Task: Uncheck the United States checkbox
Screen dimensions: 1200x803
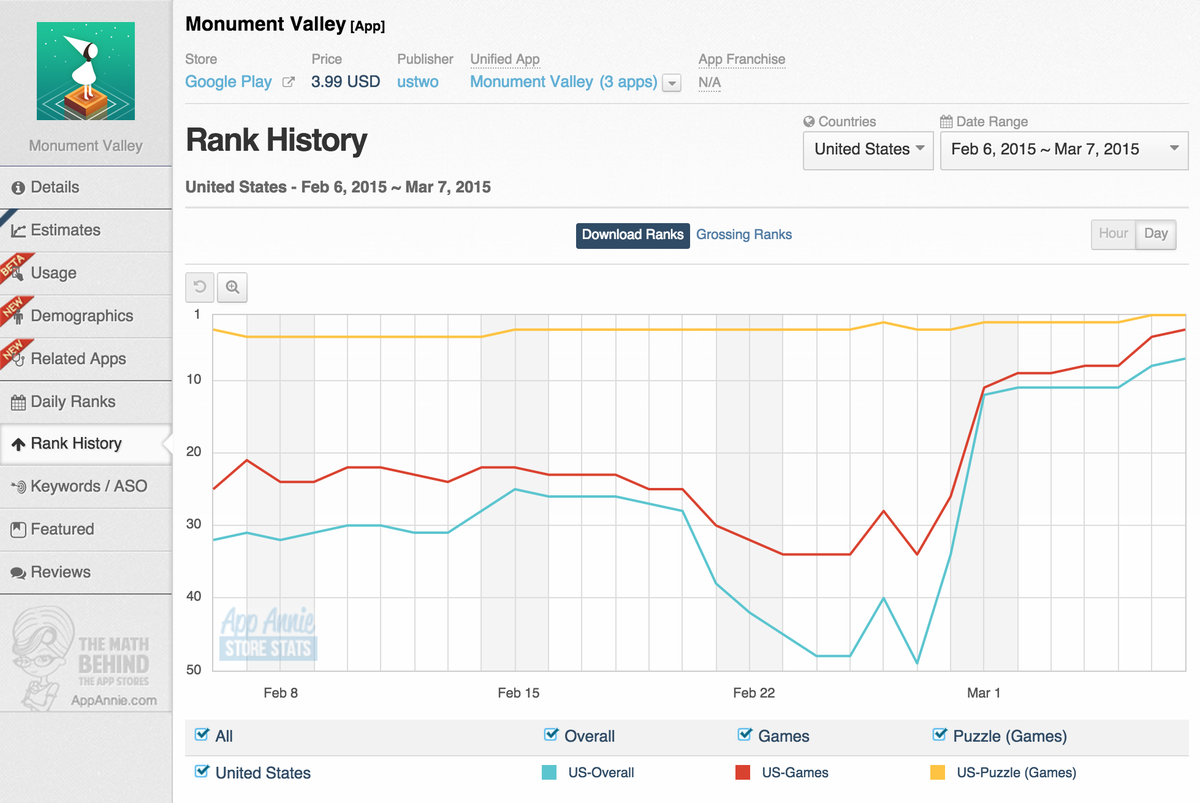Action: 202,771
